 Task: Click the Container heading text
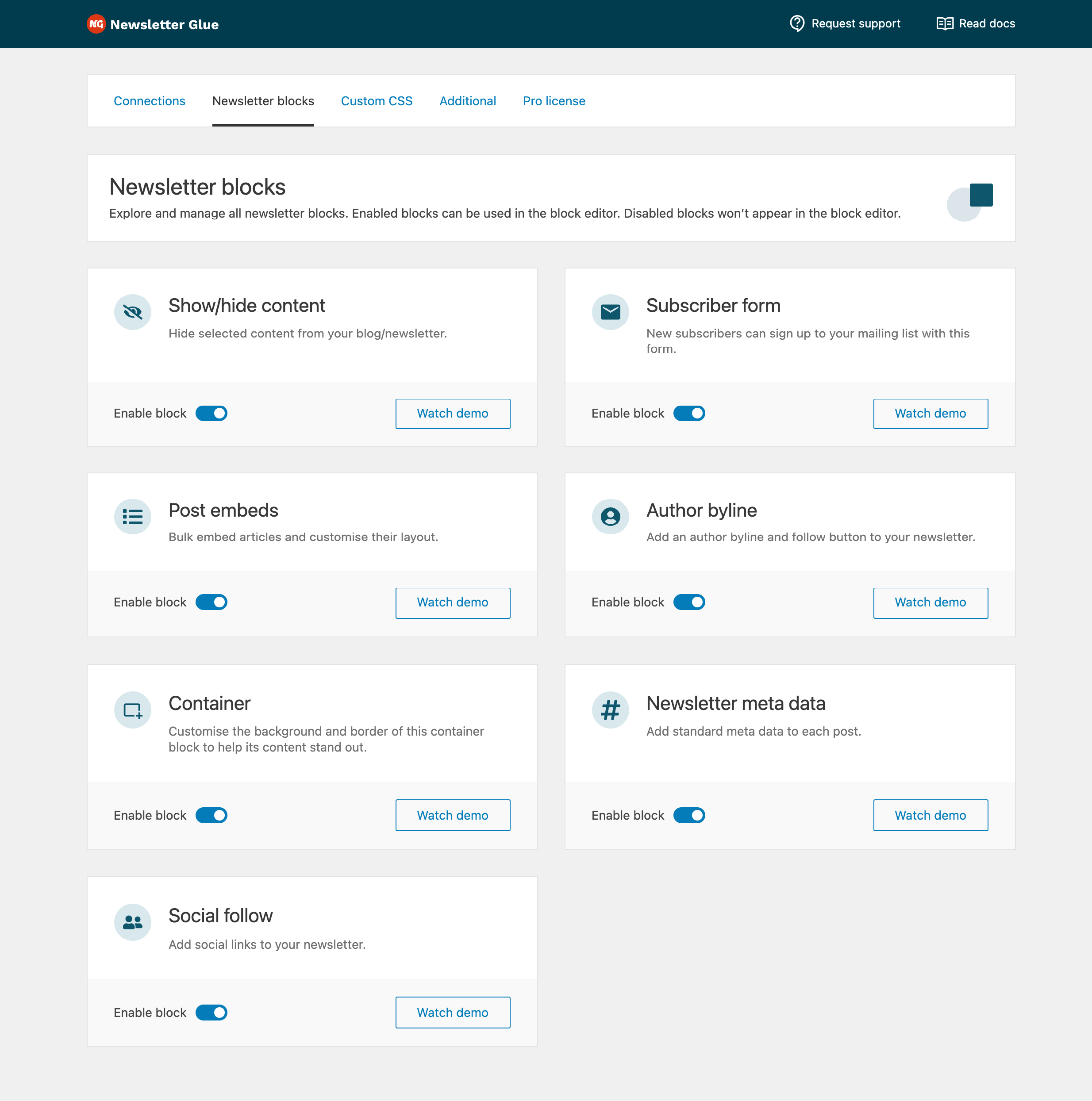click(x=209, y=703)
